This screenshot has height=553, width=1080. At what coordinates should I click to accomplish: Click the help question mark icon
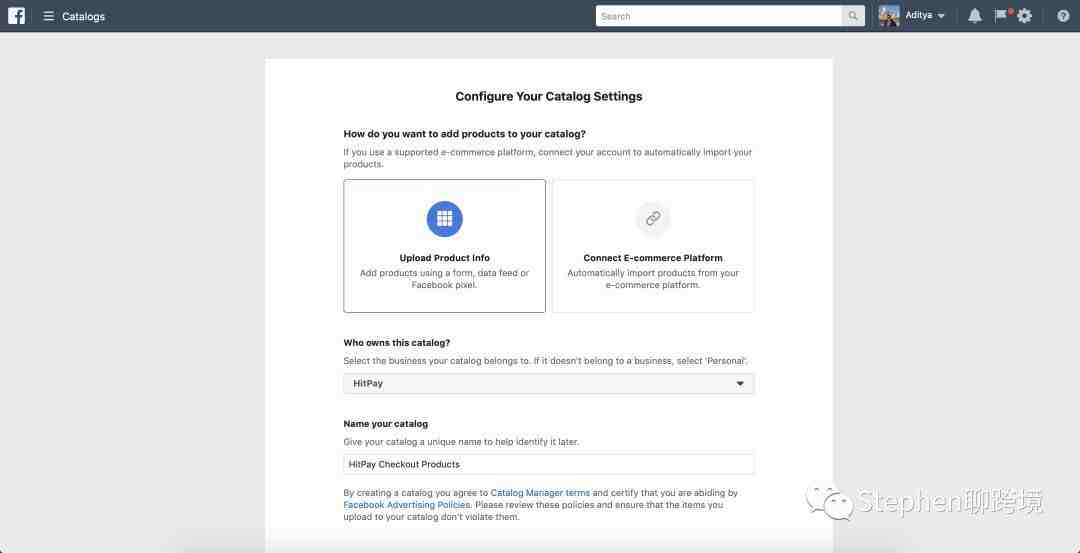point(1063,16)
